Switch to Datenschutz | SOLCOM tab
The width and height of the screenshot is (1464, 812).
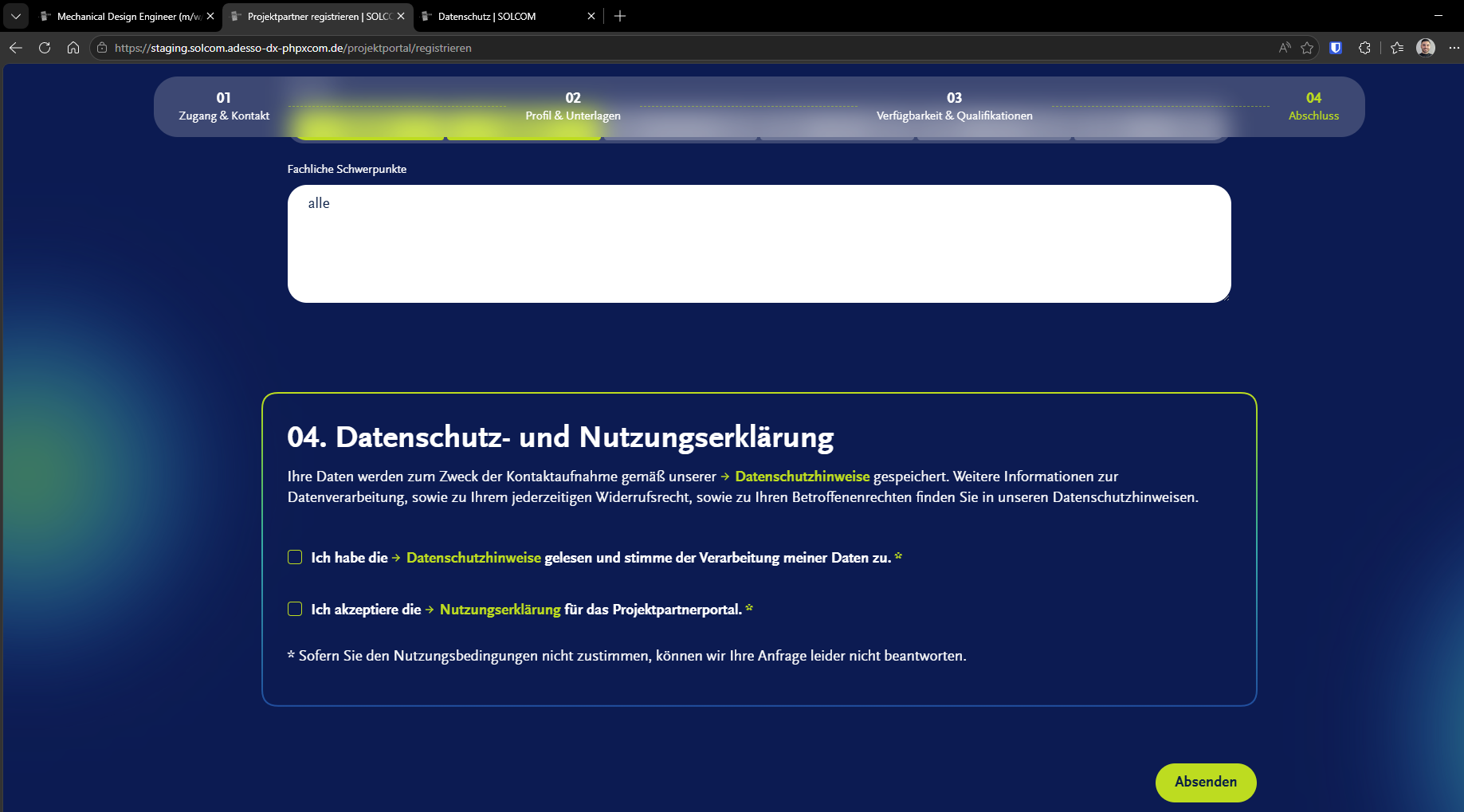508,16
